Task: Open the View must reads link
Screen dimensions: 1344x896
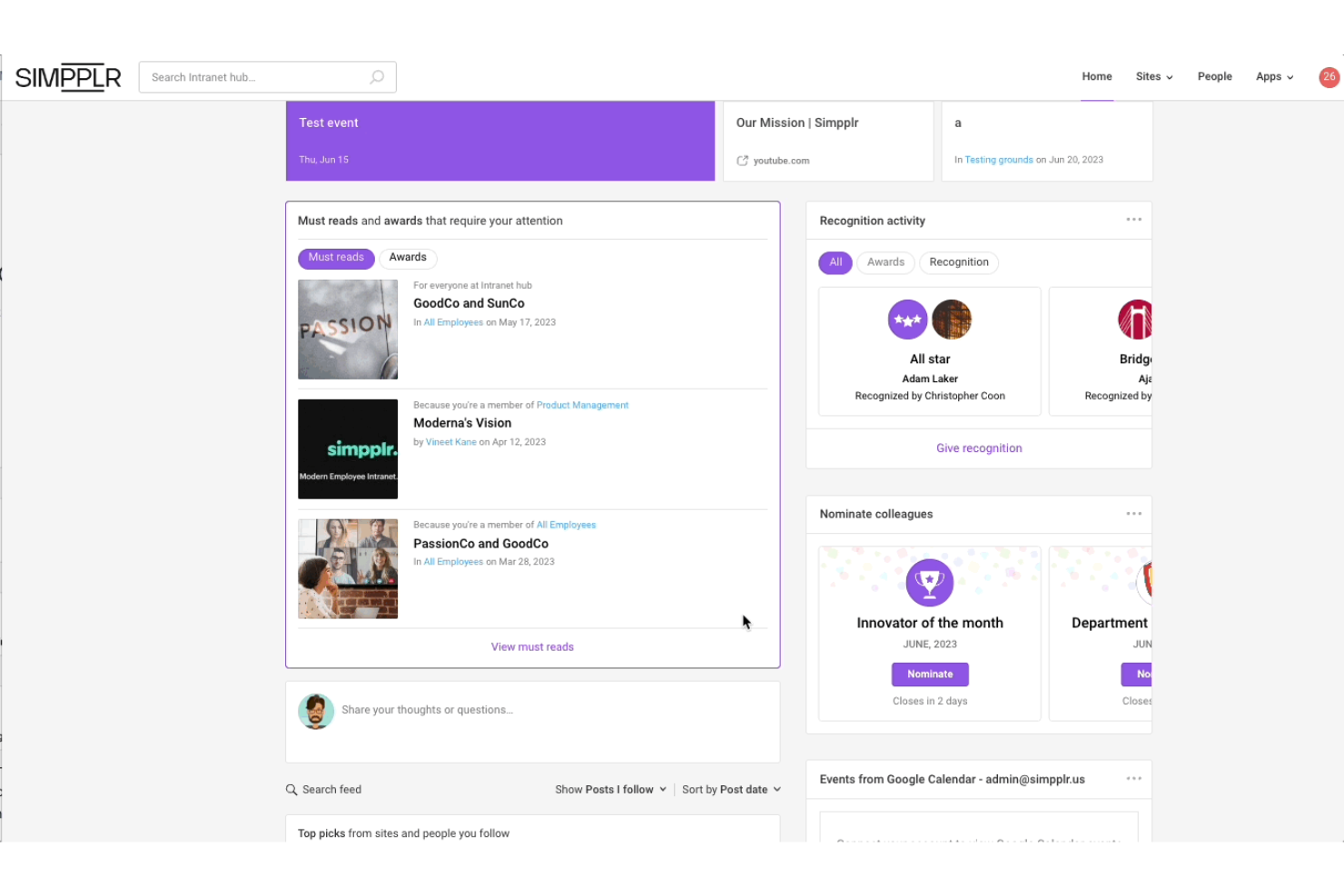Action: tap(532, 646)
